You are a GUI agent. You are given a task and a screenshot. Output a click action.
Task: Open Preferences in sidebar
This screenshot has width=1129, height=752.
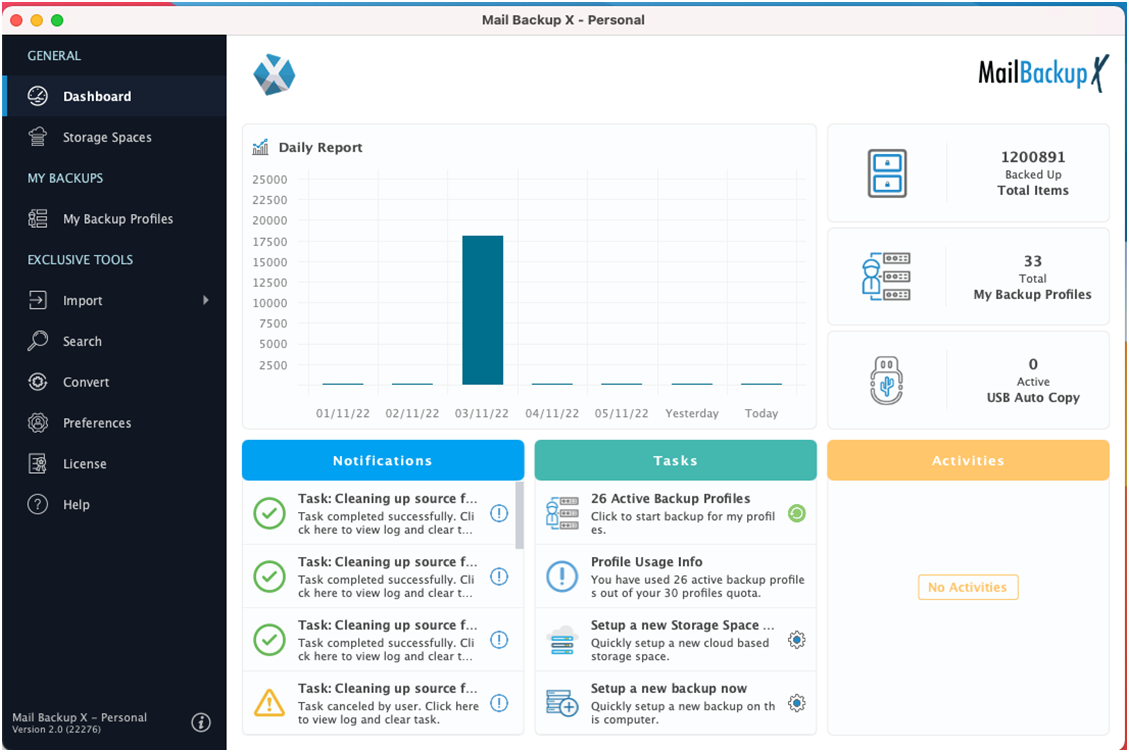pos(114,423)
